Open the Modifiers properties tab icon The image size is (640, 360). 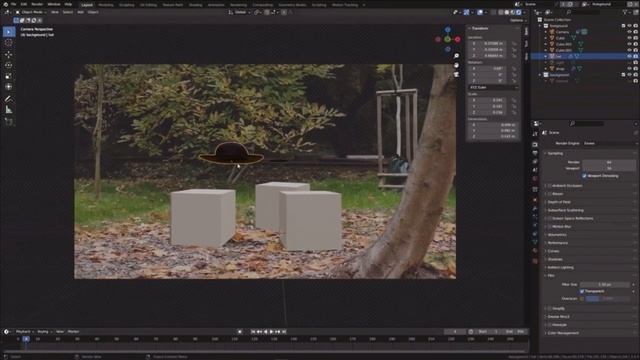(x=535, y=209)
